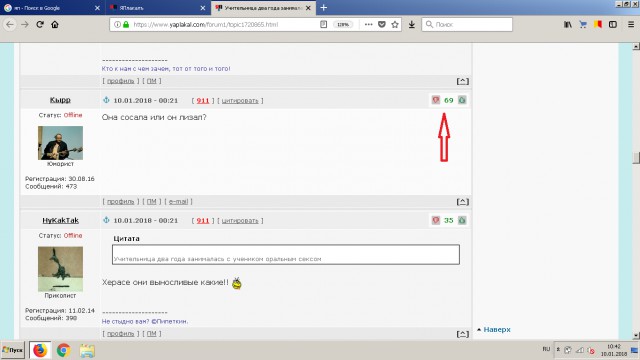This screenshot has width=640, height=360.
Task: Click the Наверх link
Action: click(497, 329)
